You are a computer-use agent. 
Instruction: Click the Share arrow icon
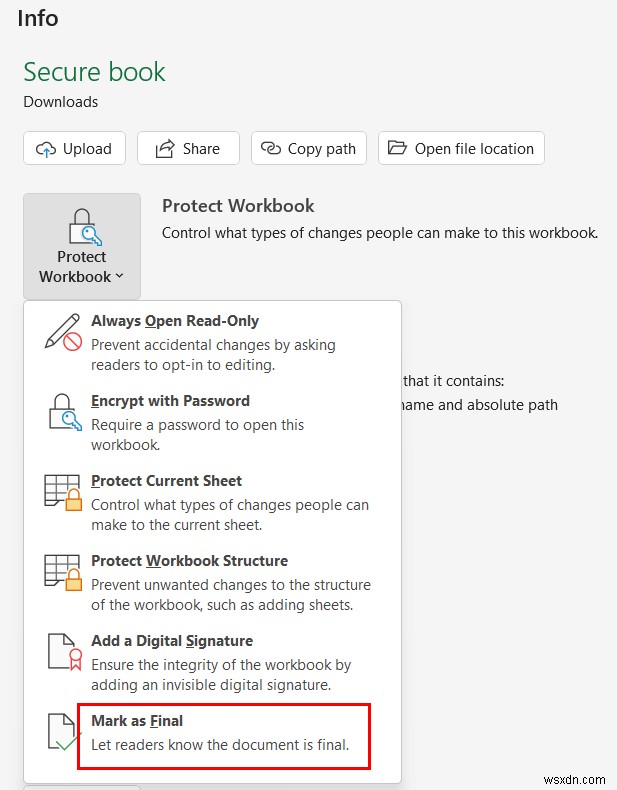coord(166,149)
